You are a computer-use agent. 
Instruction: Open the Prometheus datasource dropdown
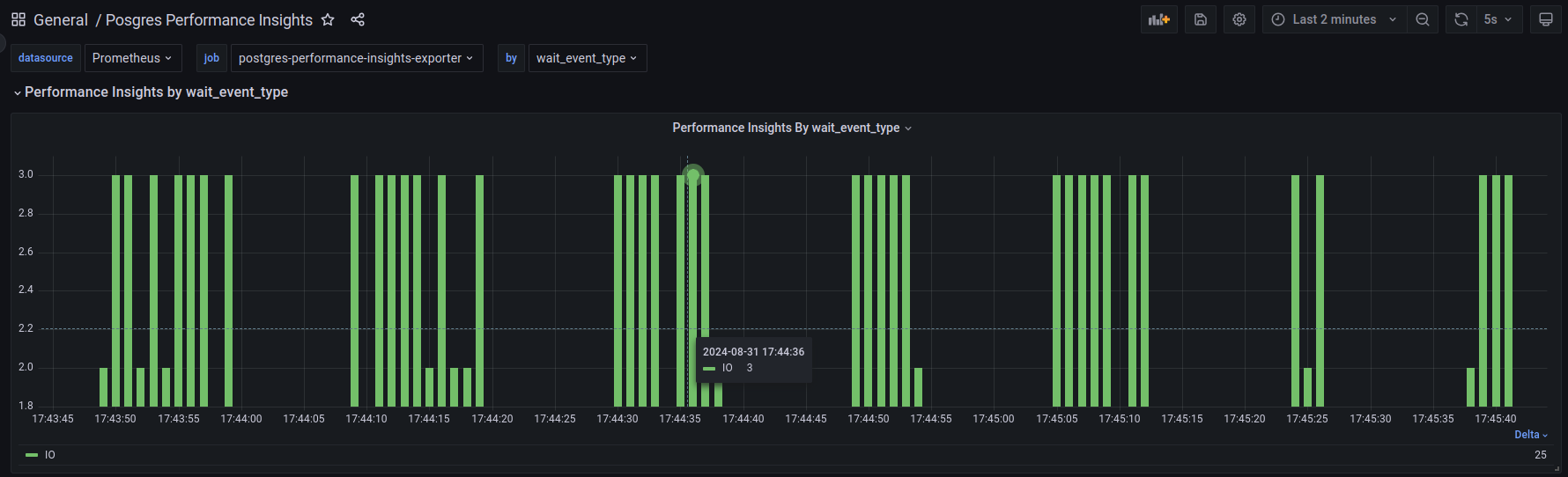point(133,58)
